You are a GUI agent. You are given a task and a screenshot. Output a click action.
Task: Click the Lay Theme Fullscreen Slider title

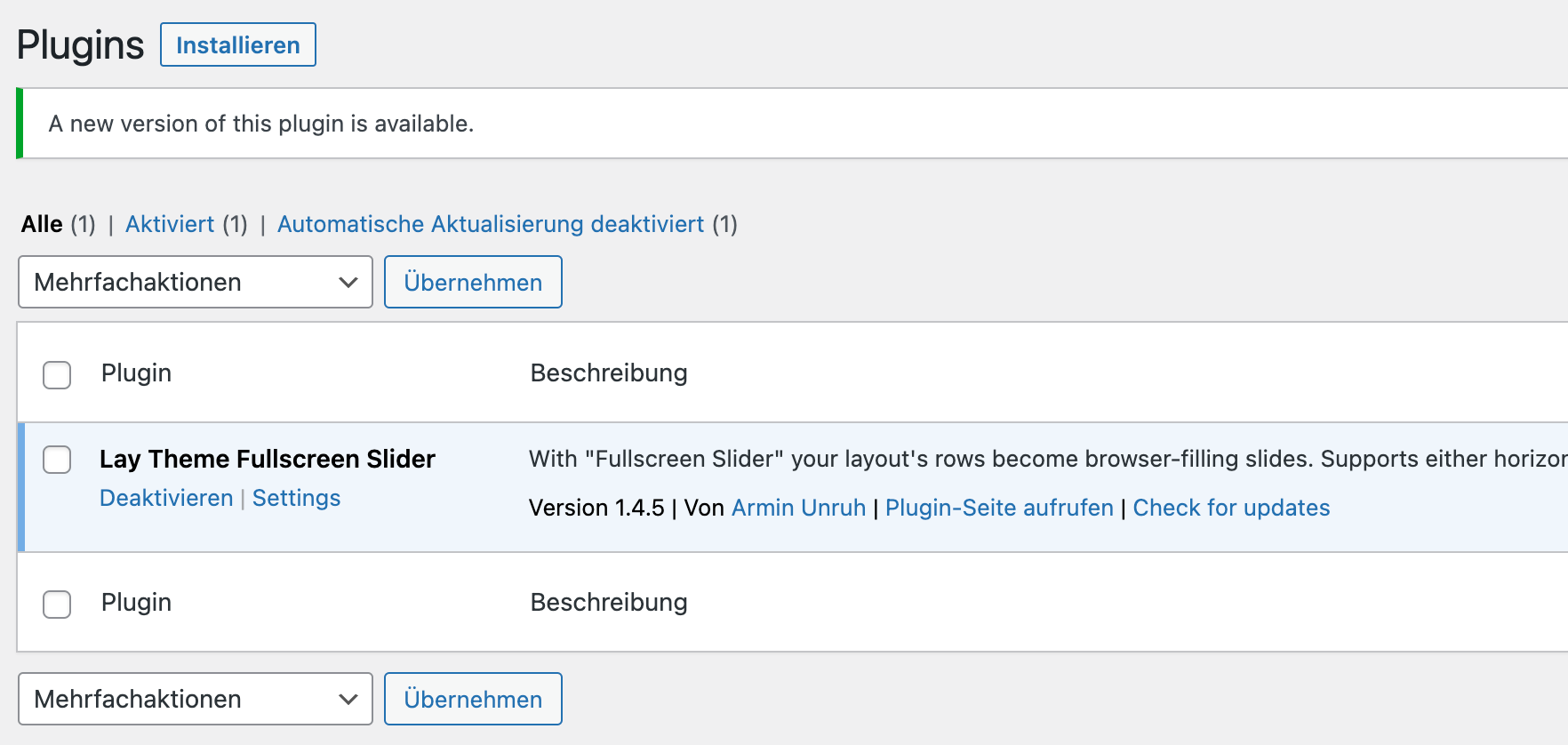point(268,459)
